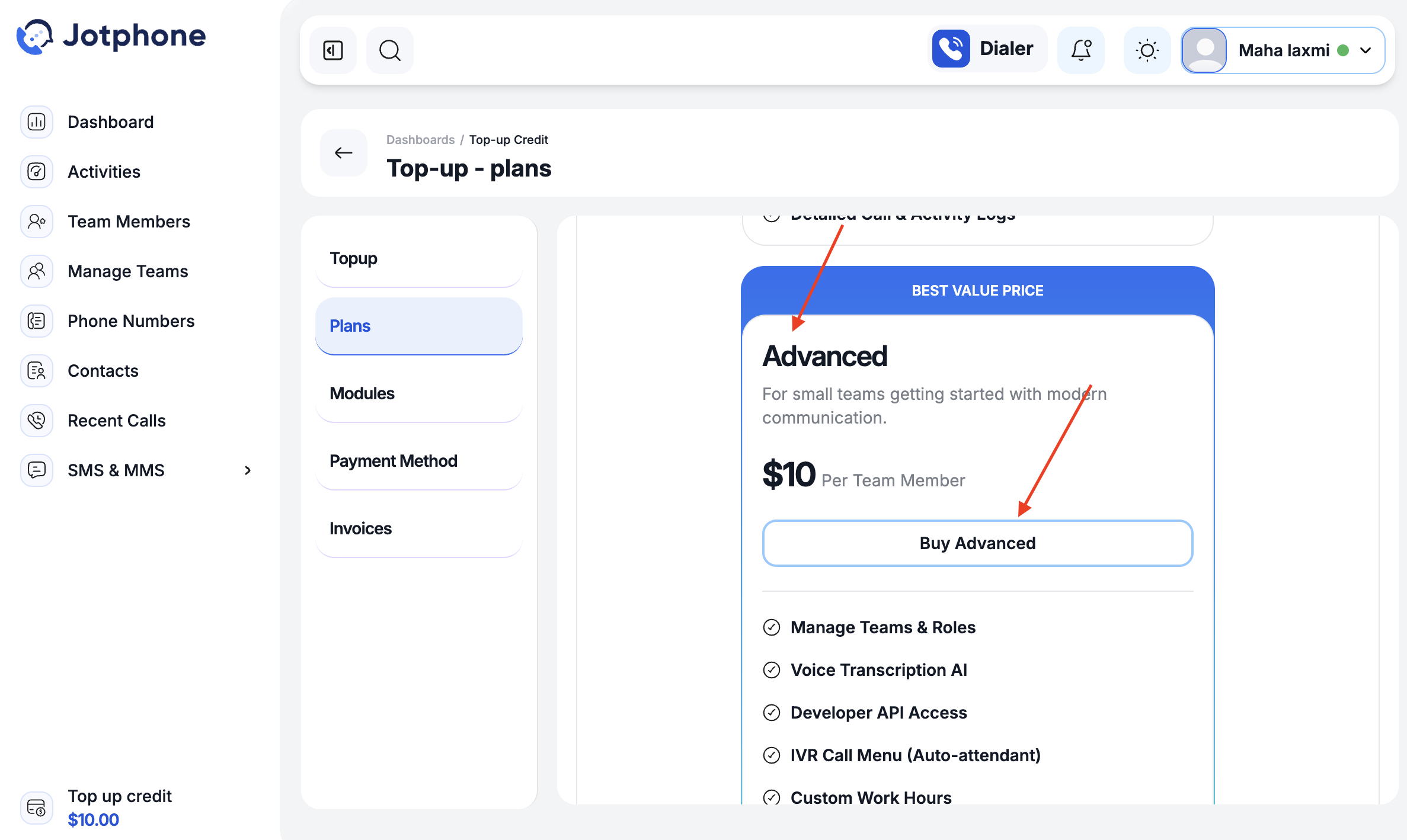Image resolution: width=1407 pixels, height=840 pixels.
Task: Click the Phone Numbers icon
Action: tap(37, 321)
